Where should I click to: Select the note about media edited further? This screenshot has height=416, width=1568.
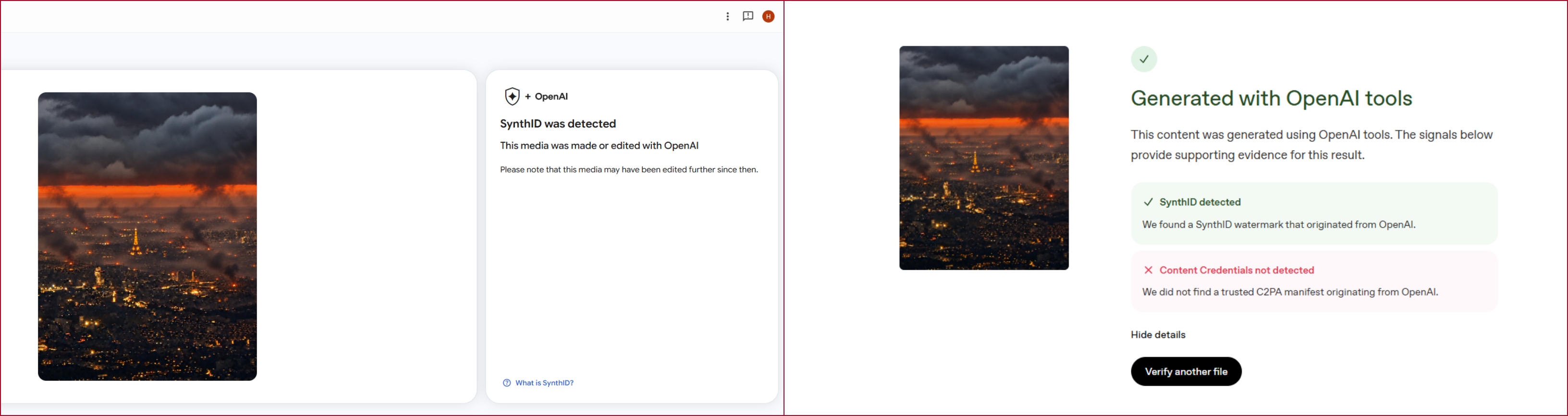629,169
